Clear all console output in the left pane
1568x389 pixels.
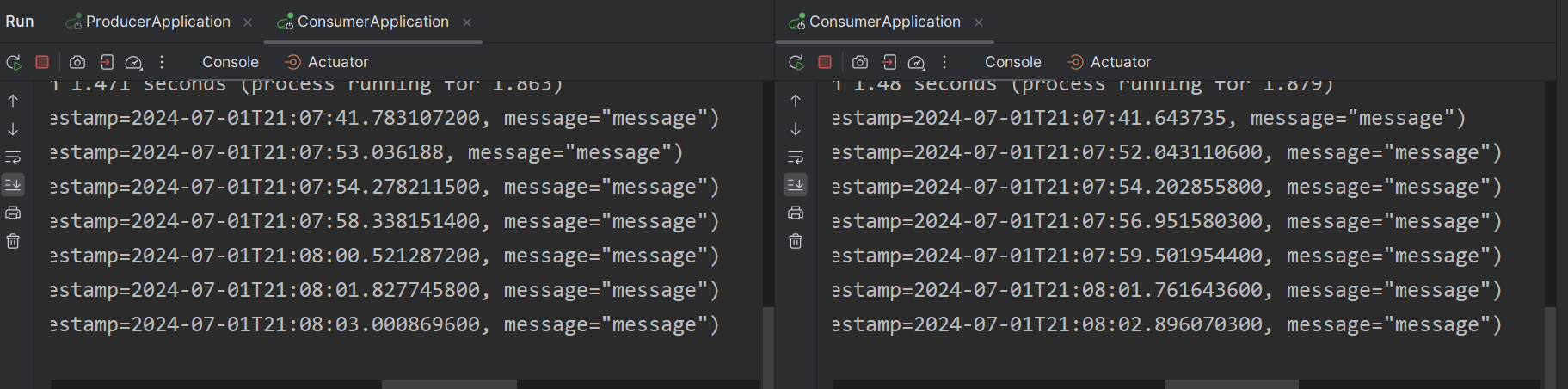[13, 241]
